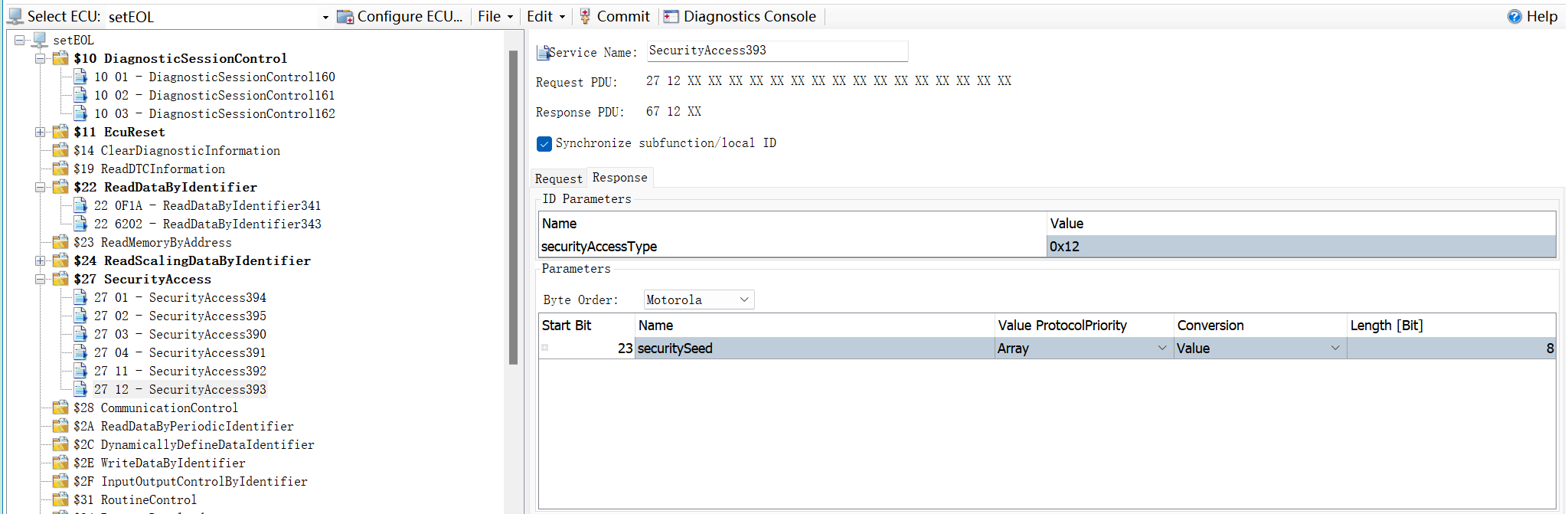
Task: Collapse the $27 SecurityAccess tree node
Action: 41,279
